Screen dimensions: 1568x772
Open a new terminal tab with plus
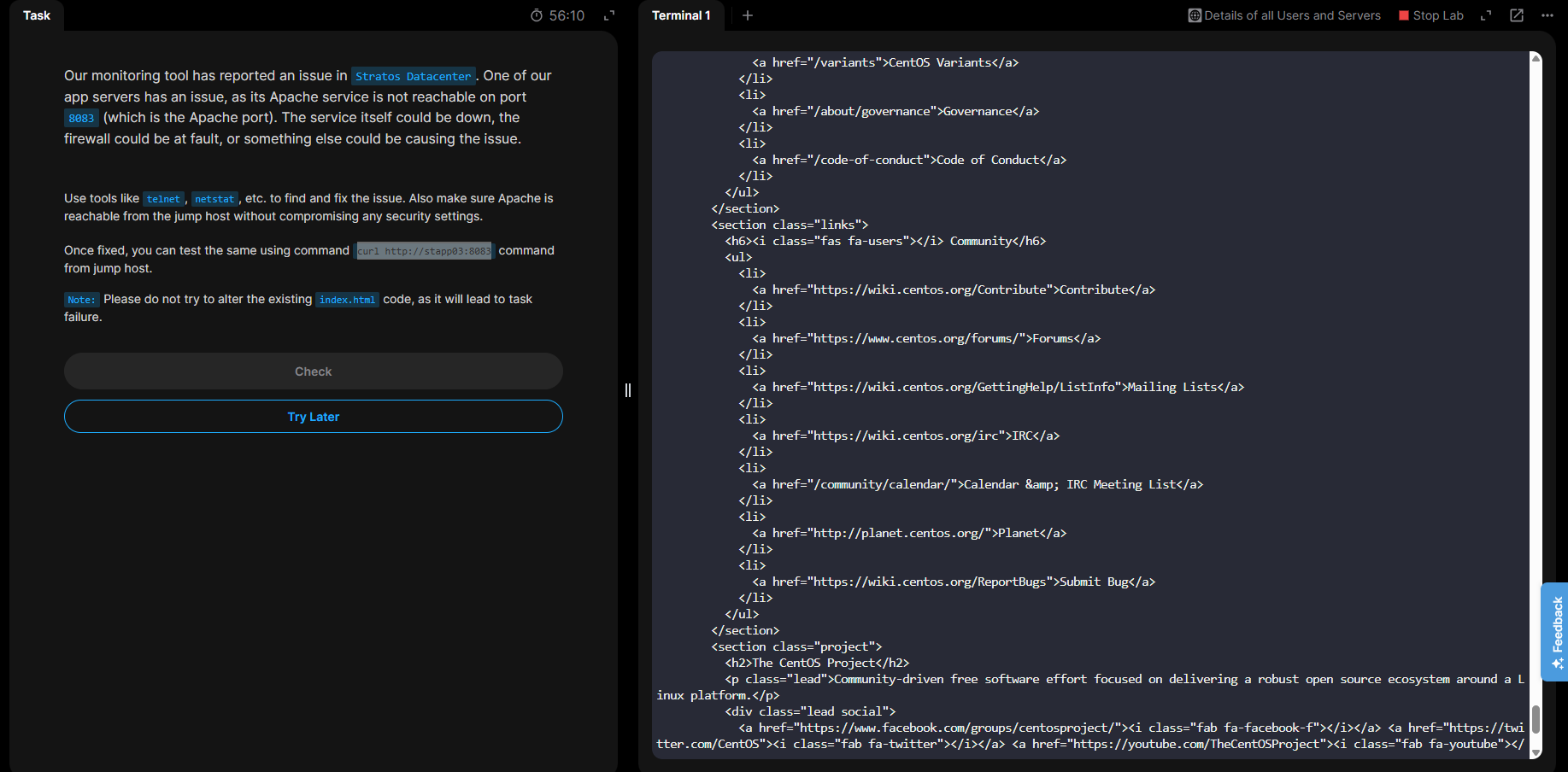coord(748,15)
